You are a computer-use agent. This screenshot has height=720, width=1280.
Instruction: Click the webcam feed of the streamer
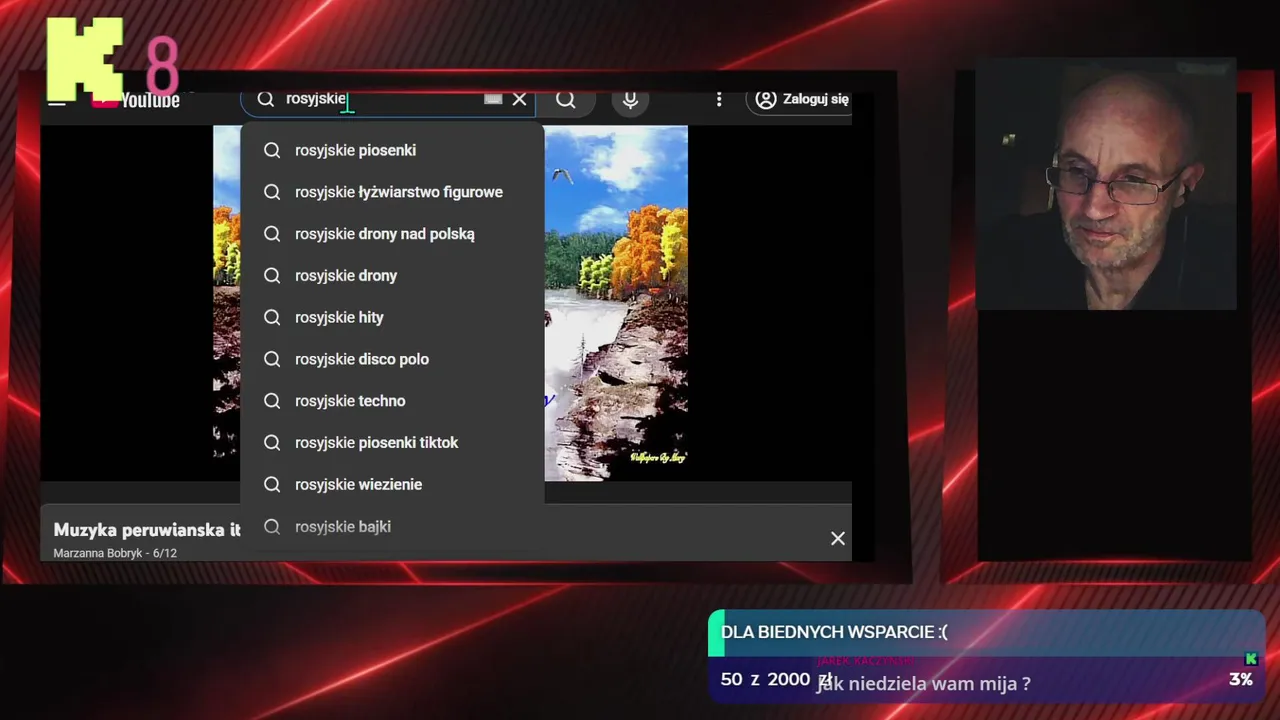coord(1106,186)
